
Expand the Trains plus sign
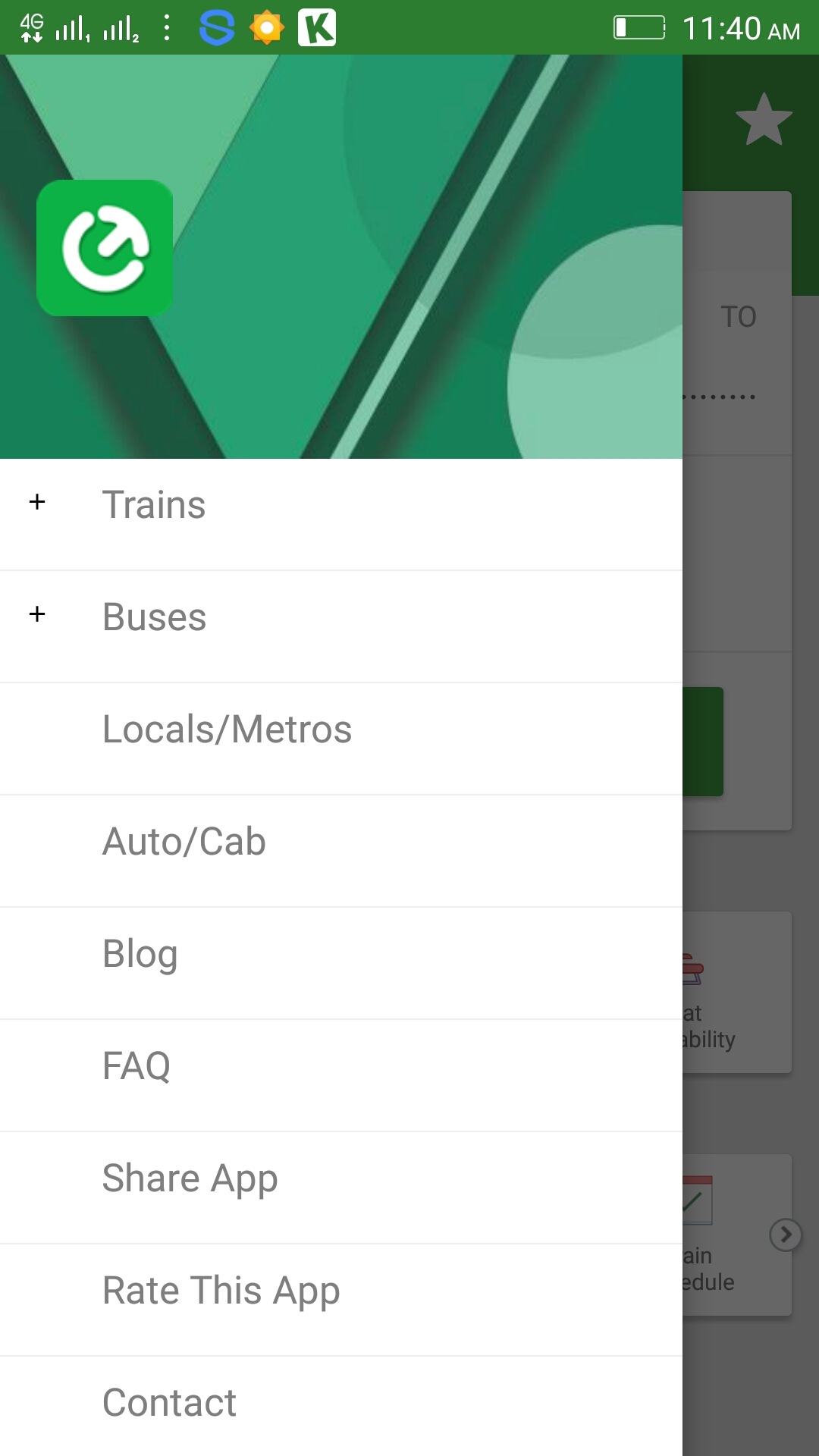click(37, 502)
